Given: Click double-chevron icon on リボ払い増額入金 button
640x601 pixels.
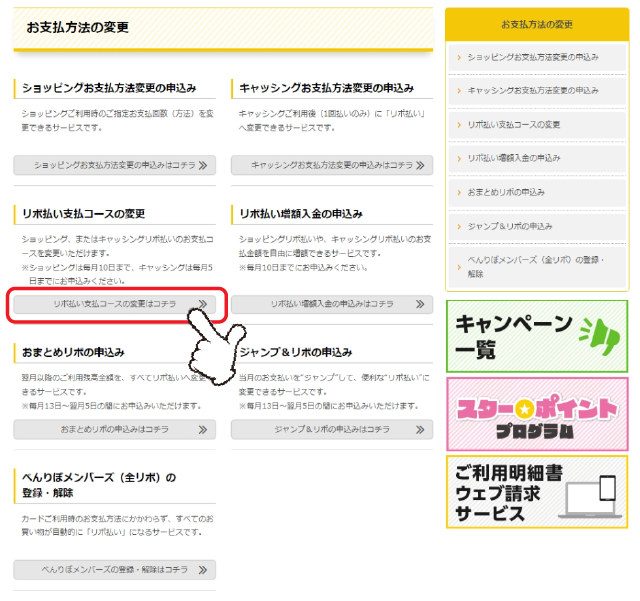Looking at the screenshot, I should pos(420,304).
